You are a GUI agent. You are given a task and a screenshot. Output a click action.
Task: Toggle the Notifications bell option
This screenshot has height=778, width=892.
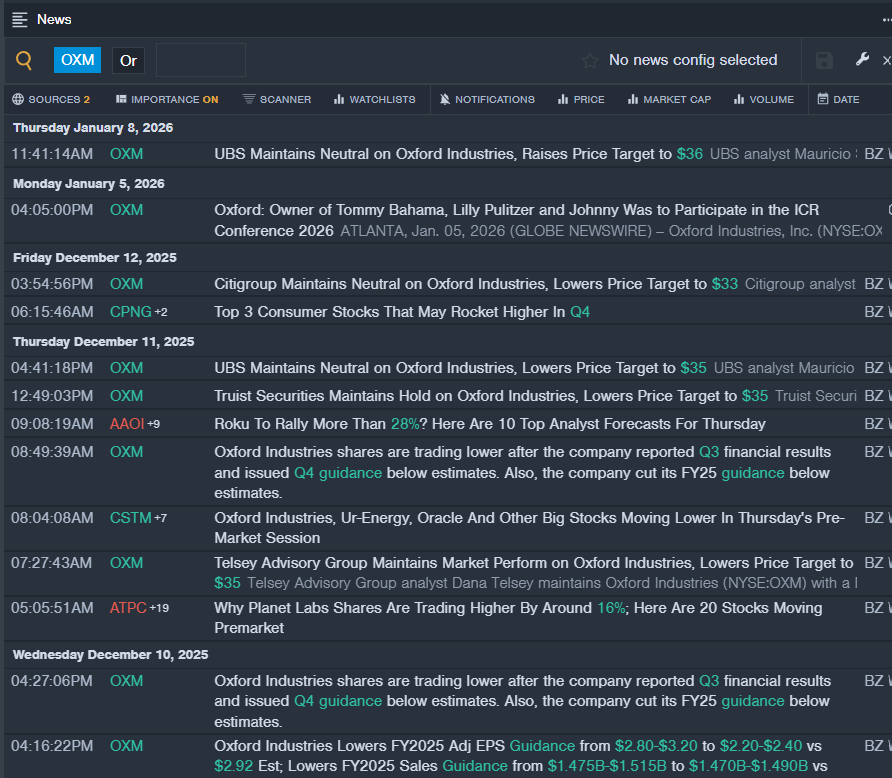(487, 99)
